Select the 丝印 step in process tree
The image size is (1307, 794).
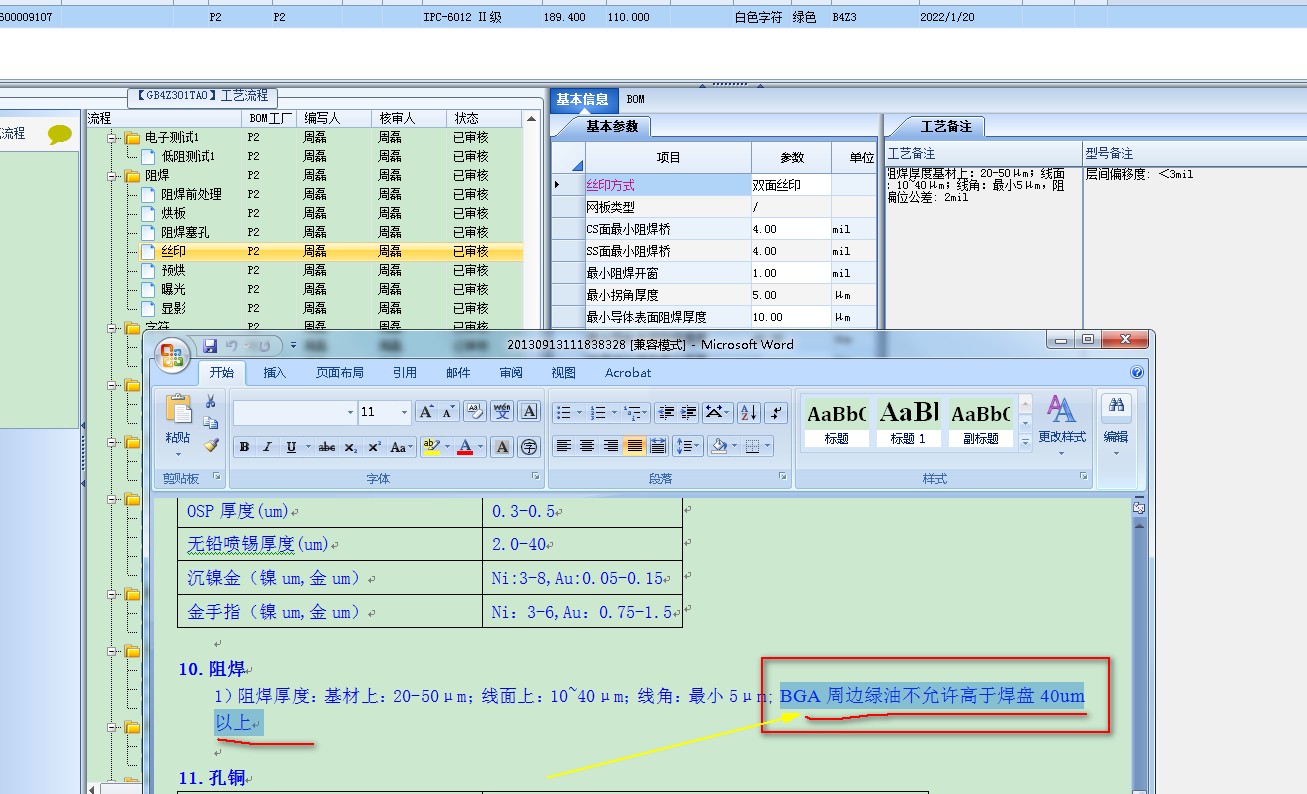[x=173, y=252]
